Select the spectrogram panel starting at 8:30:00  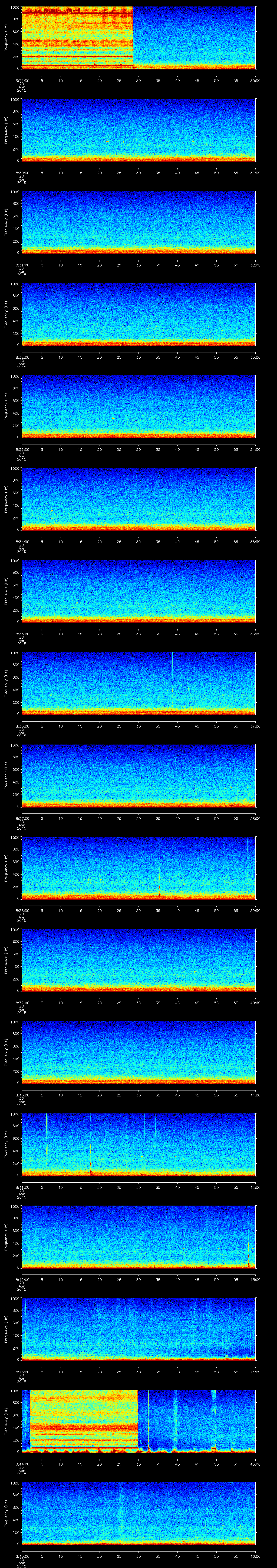point(138,130)
